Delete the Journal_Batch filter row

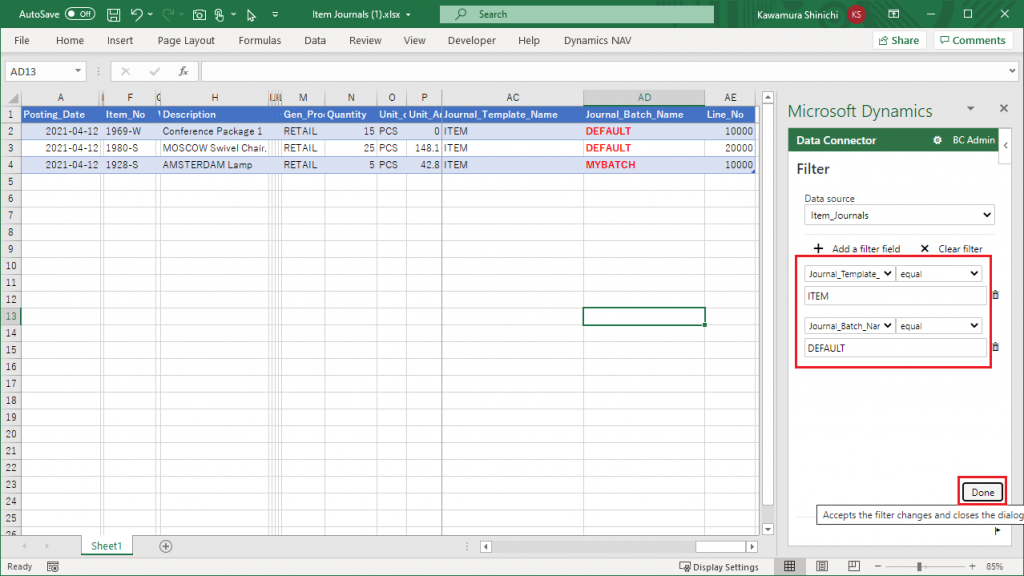click(x=996, y=347)
